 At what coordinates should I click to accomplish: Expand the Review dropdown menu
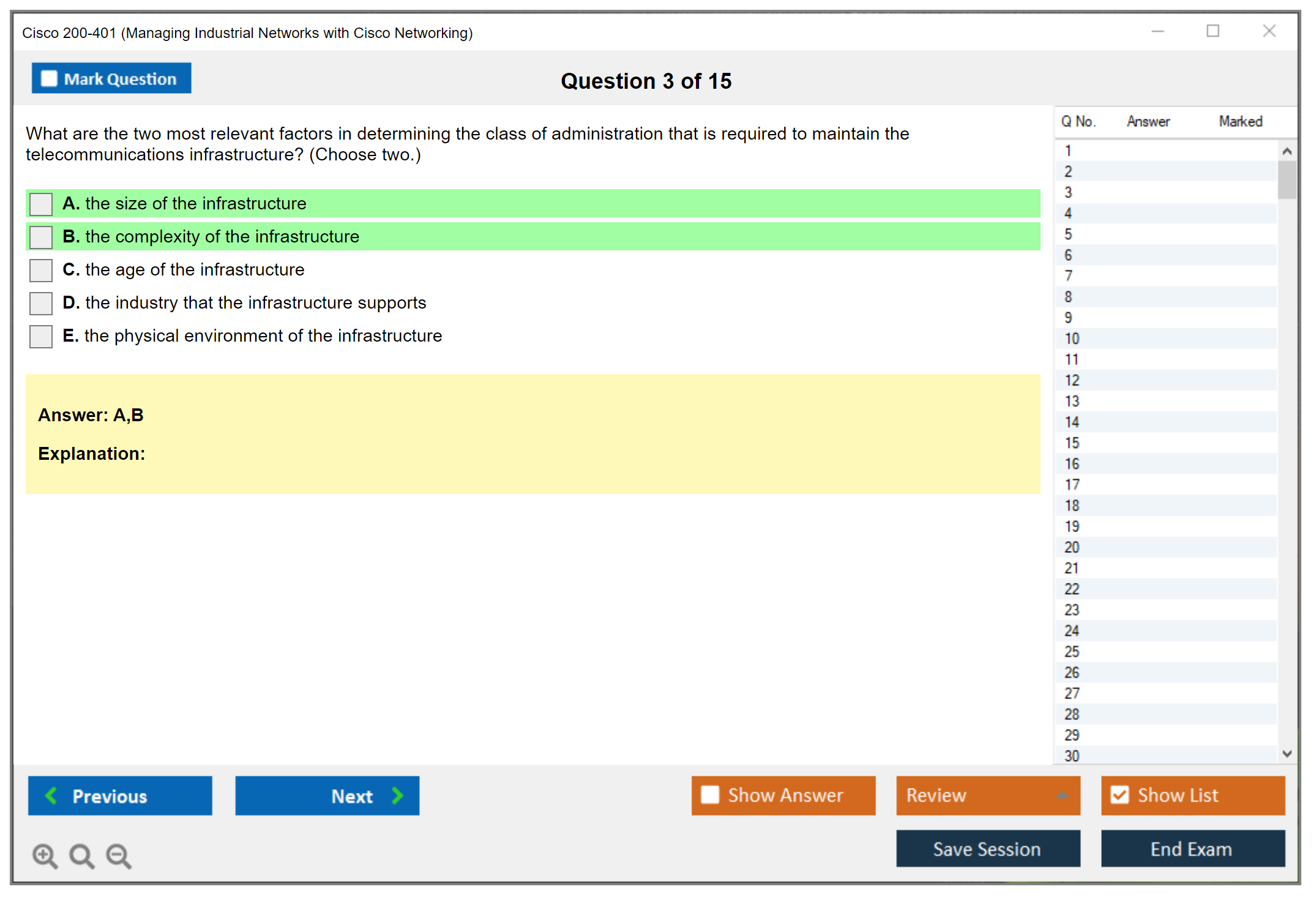pyautogui.click(x=1062, y=795)
